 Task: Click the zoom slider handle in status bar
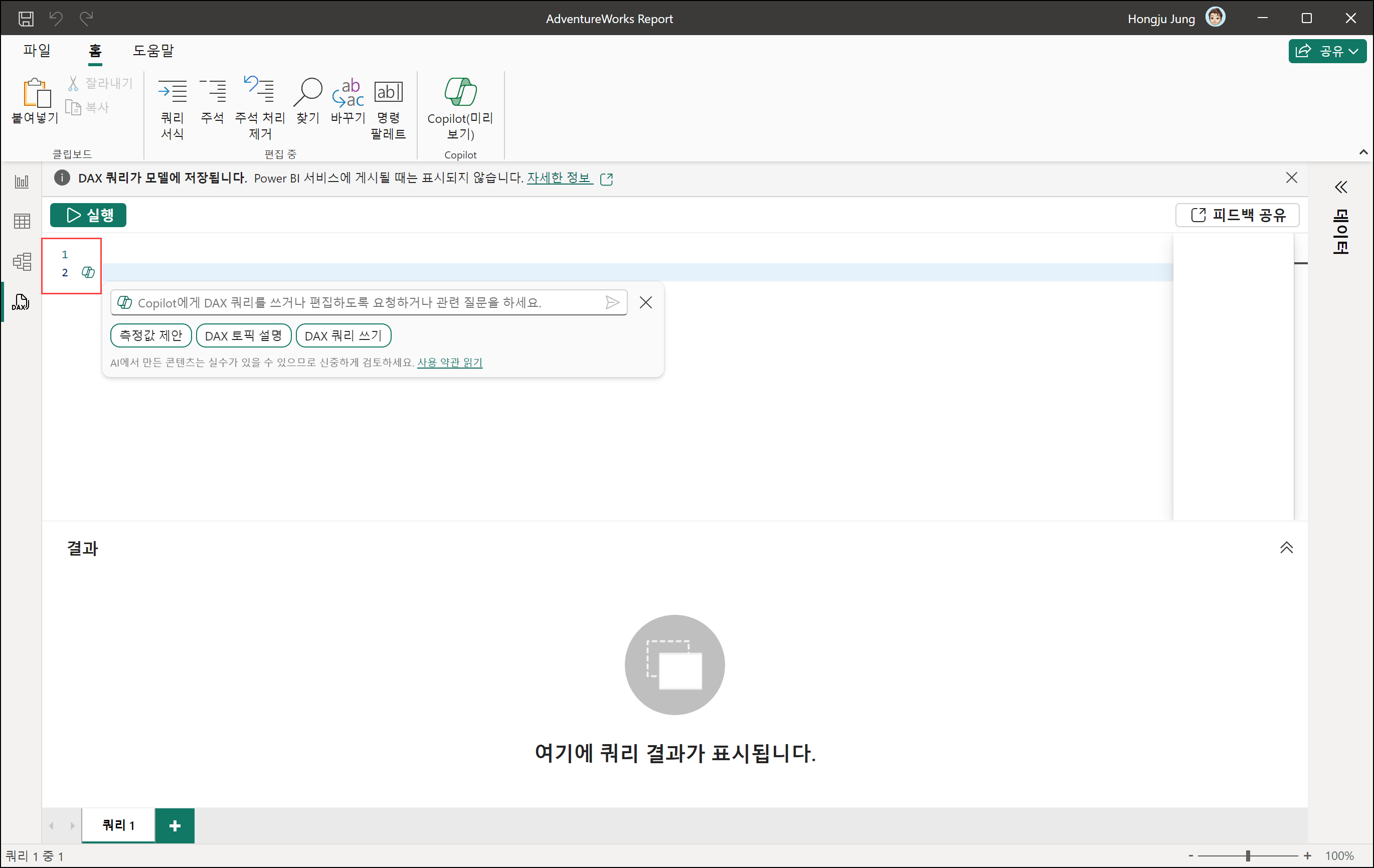click(x=1248, y=855)
